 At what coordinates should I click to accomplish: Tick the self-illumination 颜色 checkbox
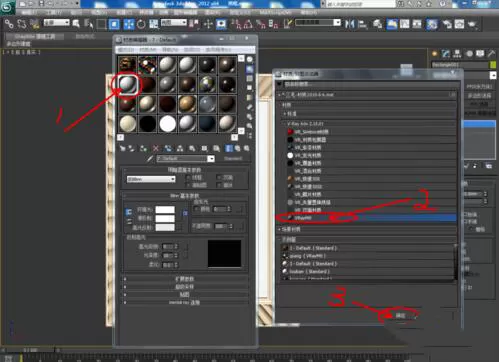(x=197, y=209)
